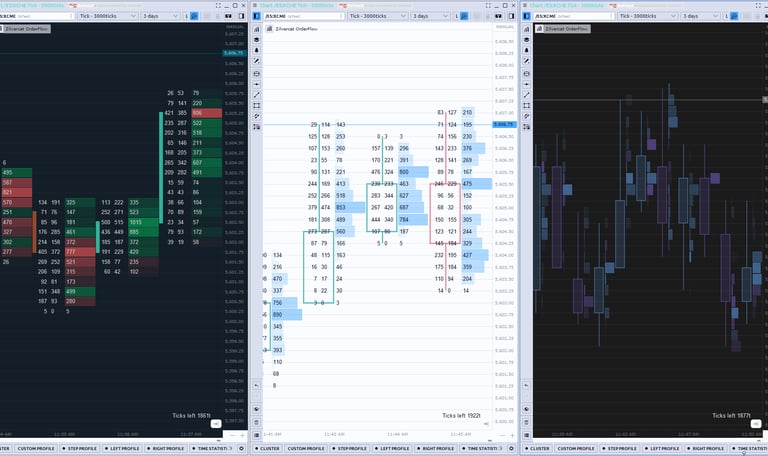Viewport: 768px width, 456px height.
Task: Click symbol input field in right chart toolbar
Action: coord(574,16)
